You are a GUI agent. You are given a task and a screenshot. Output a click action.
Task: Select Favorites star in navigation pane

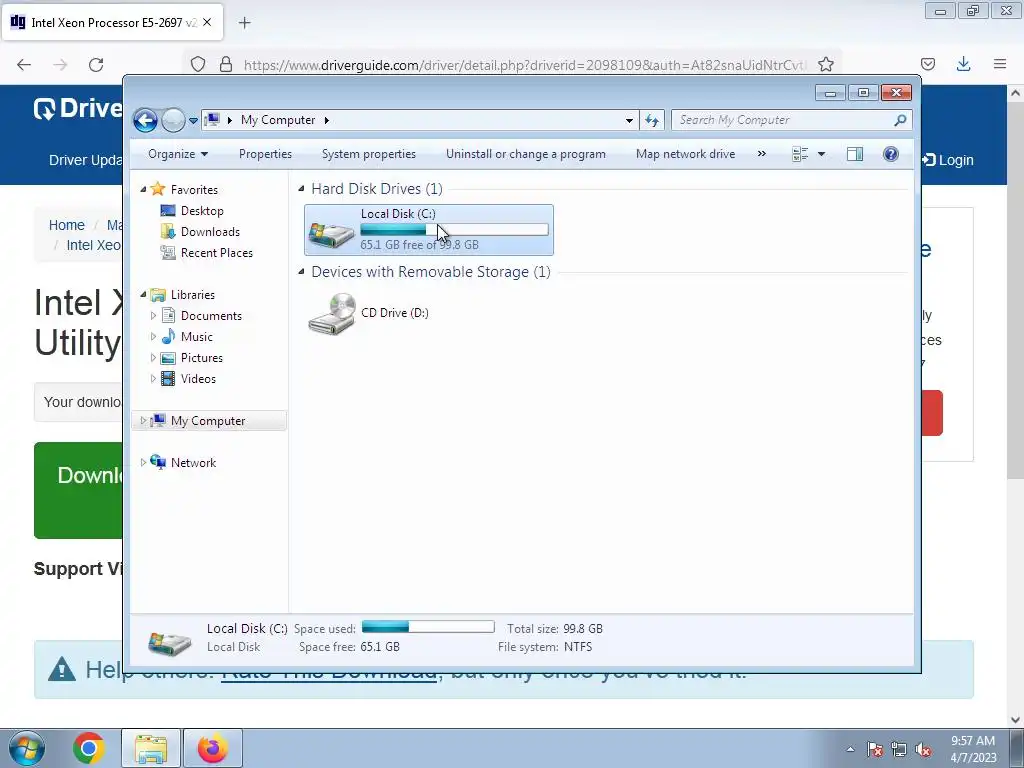coord(158,189)
